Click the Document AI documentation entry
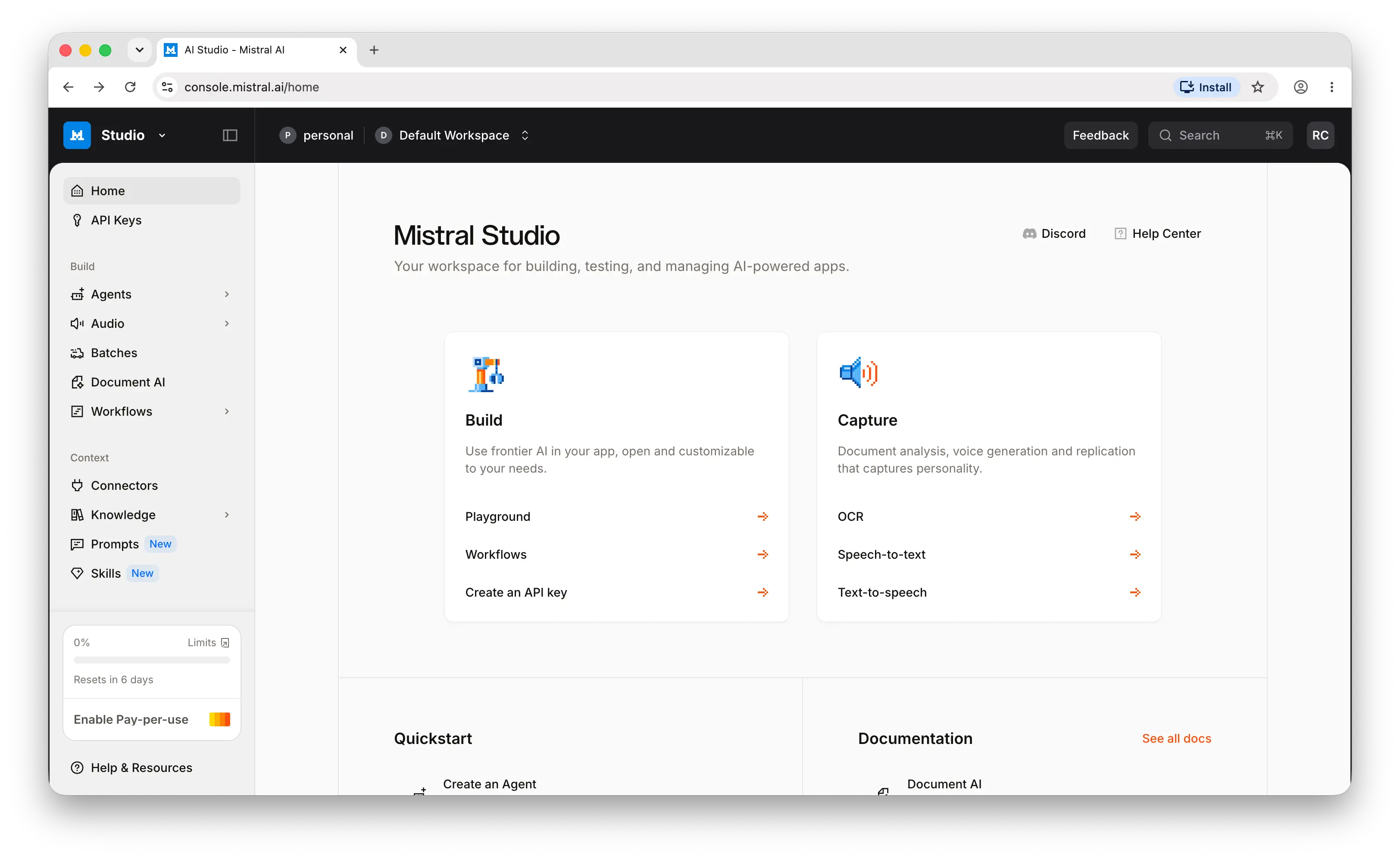This screenshot has height=859, width=1400. tap(944, 784)
